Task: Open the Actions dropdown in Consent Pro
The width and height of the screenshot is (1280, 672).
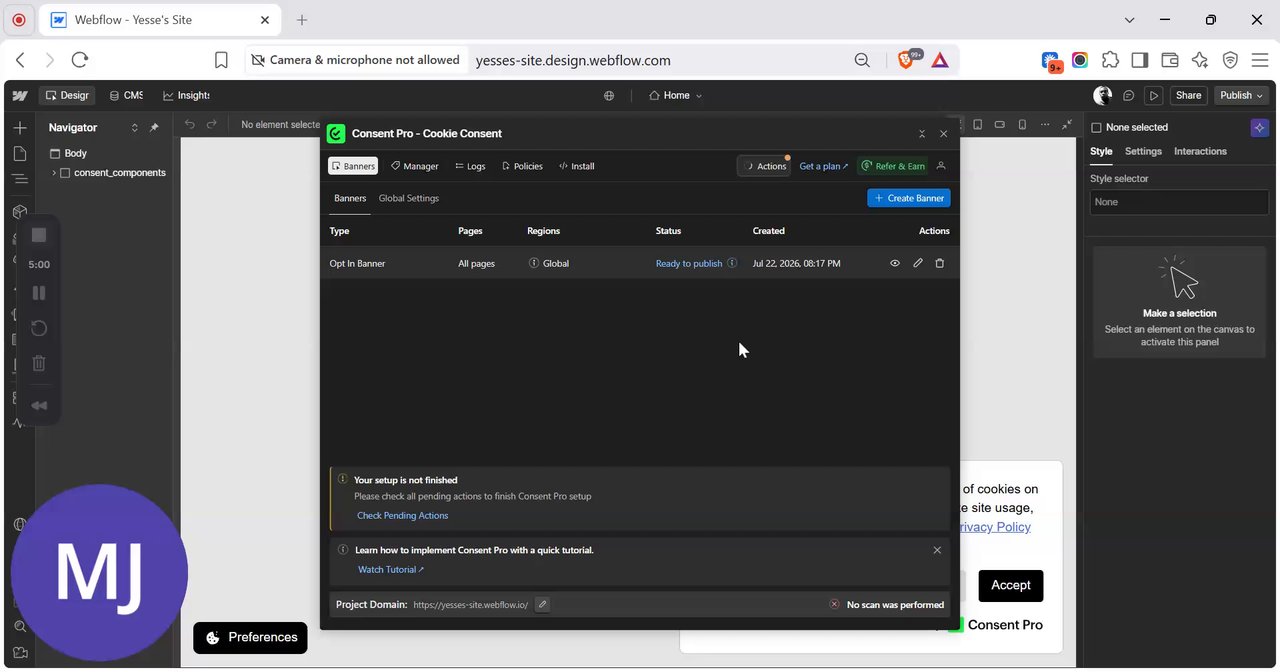Action: click(x=765, y=166)
